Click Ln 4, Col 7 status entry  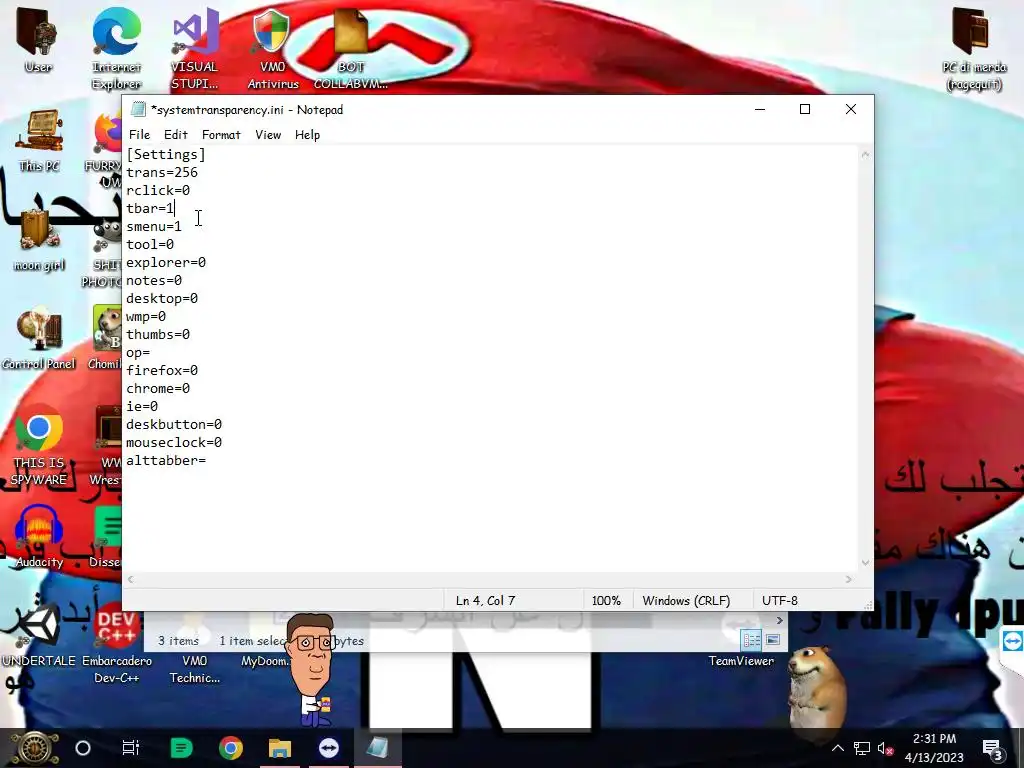(485, 600)
